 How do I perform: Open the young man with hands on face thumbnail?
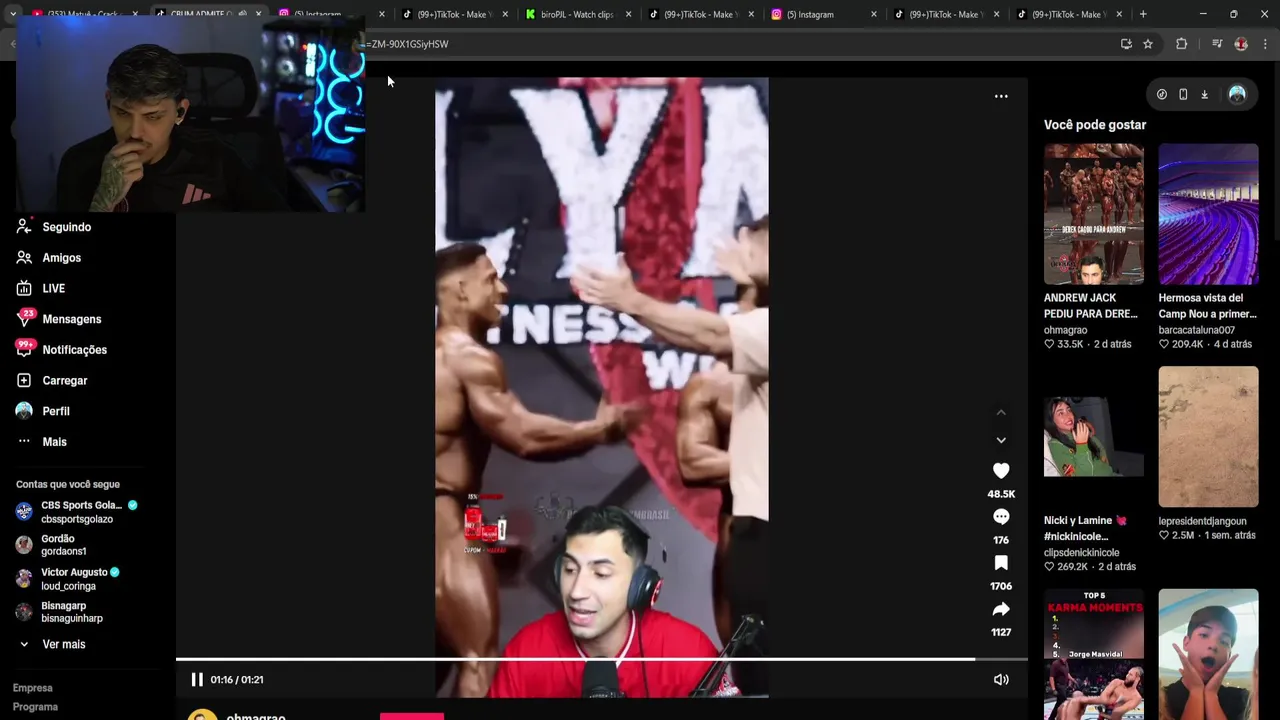tap(1208, 654)
